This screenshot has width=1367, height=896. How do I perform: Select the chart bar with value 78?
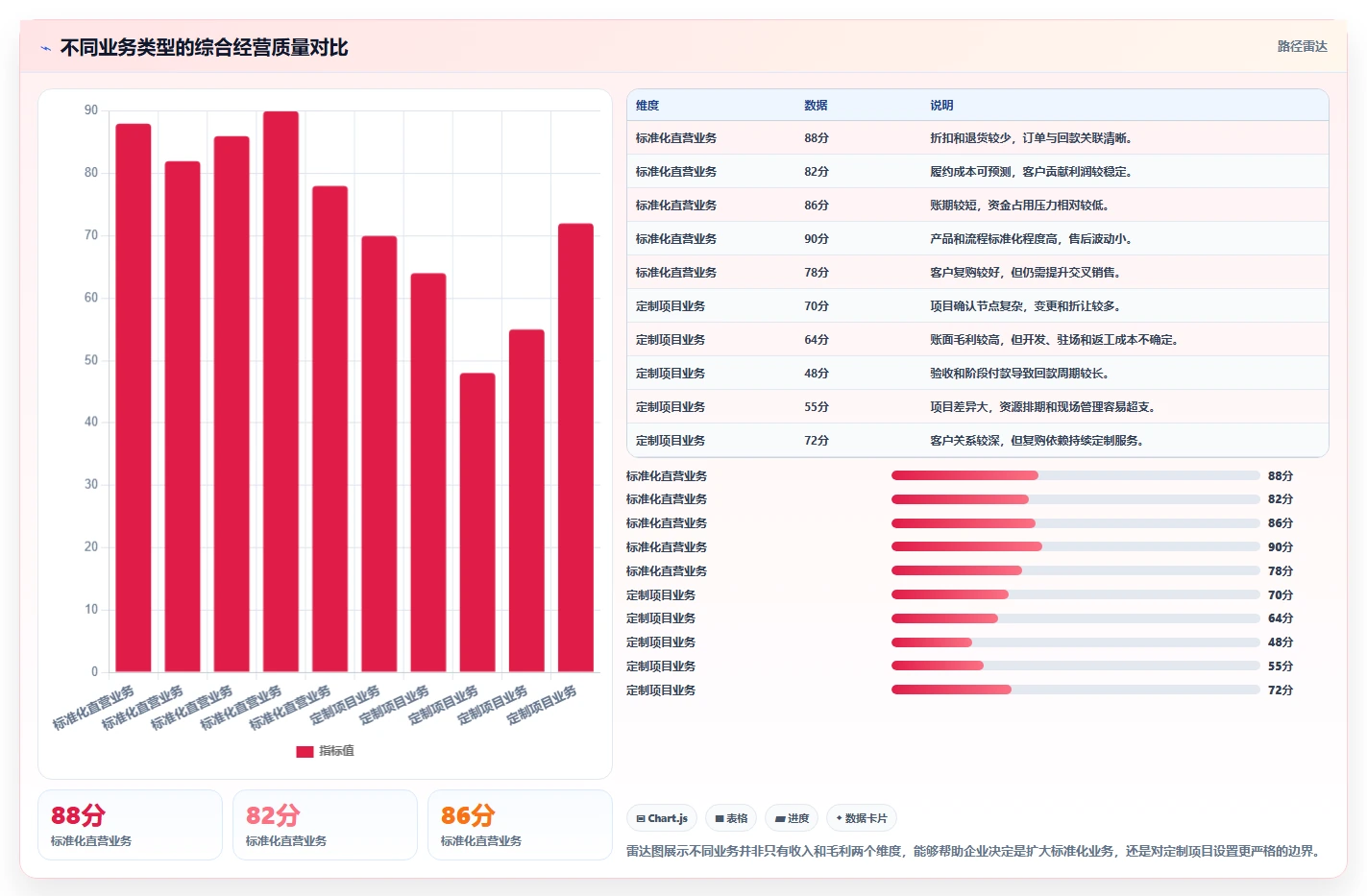(x=330, y=428)
